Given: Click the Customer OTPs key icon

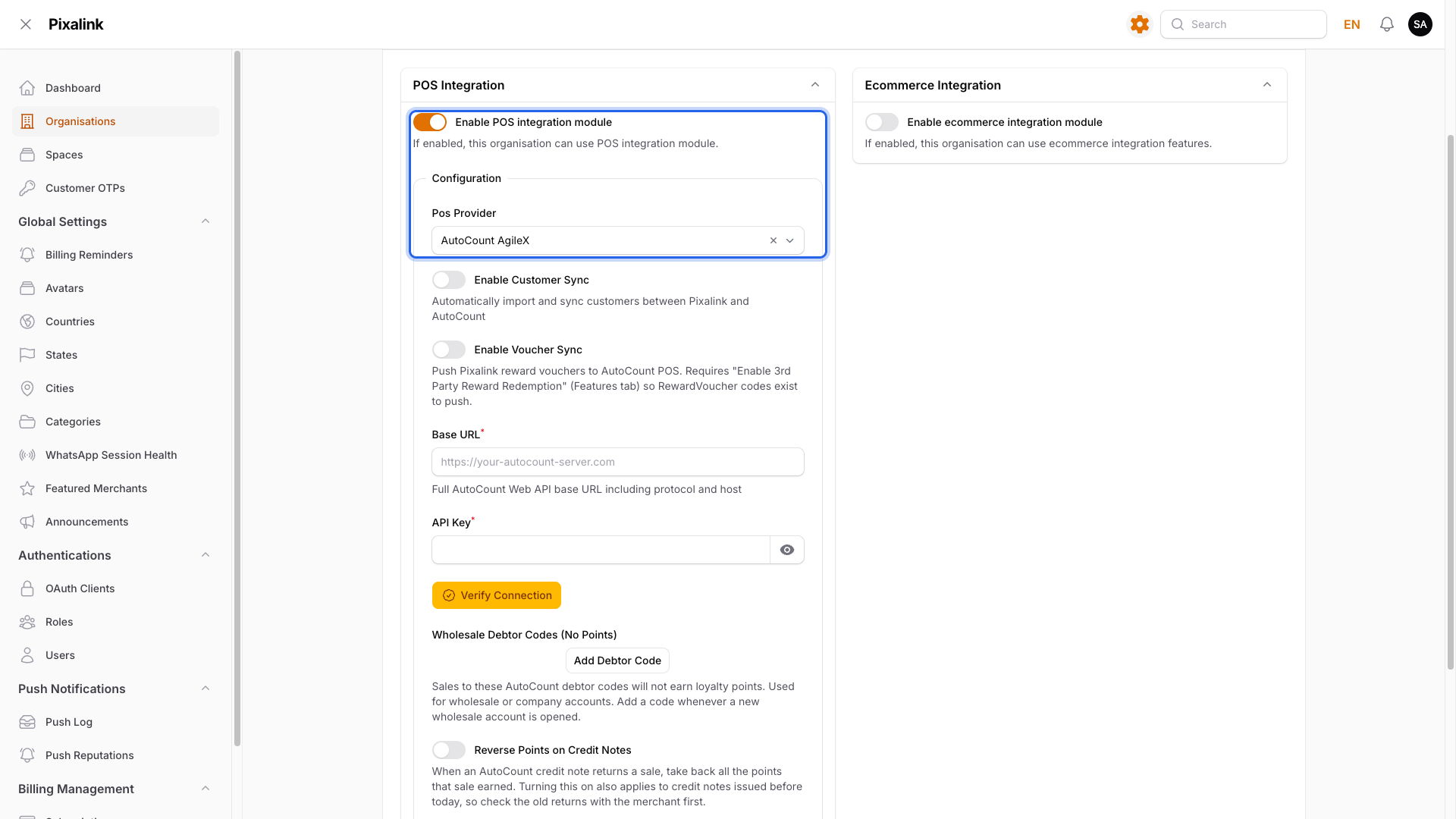Looking at the screenshot, I should (27, 188).
